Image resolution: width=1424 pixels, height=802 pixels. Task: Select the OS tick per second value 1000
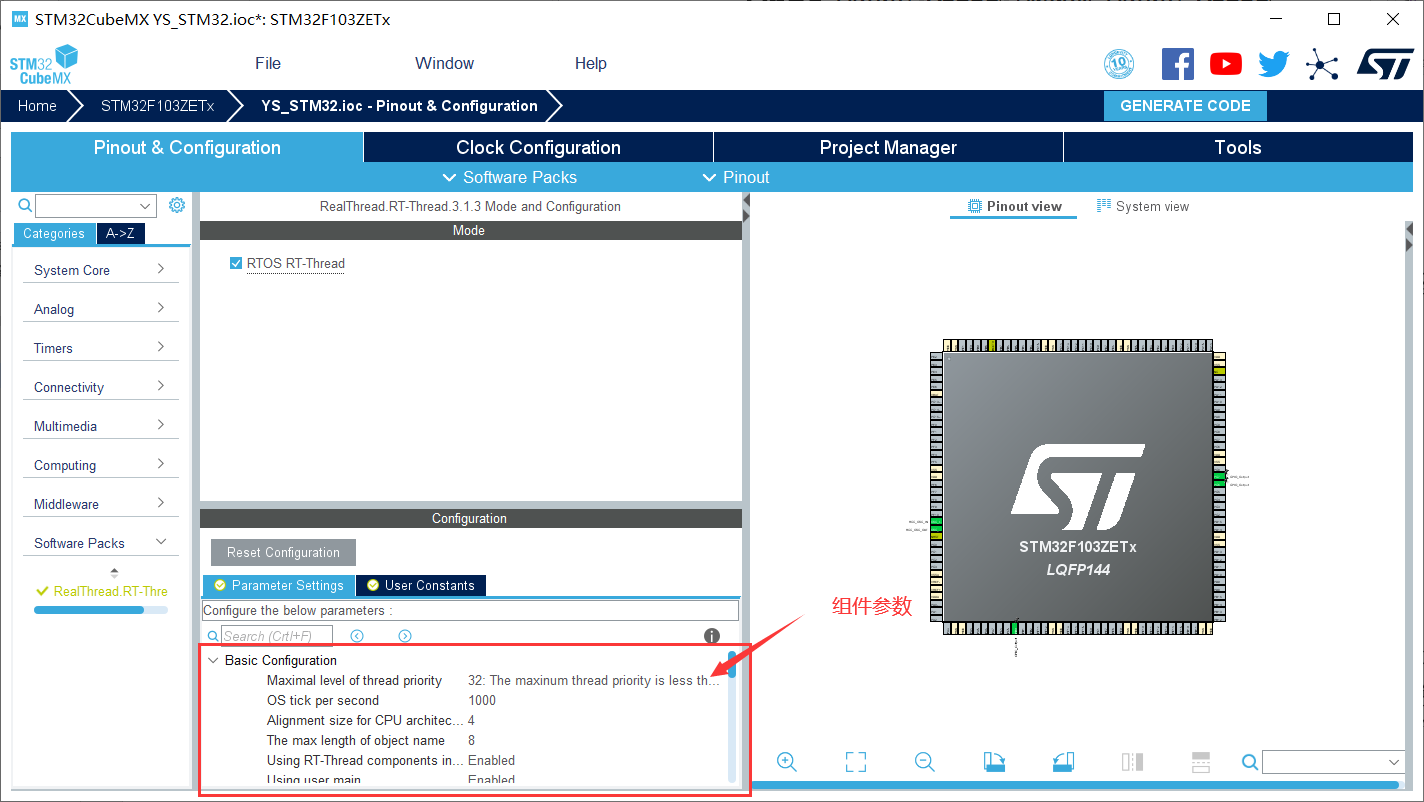click(482, 700)
